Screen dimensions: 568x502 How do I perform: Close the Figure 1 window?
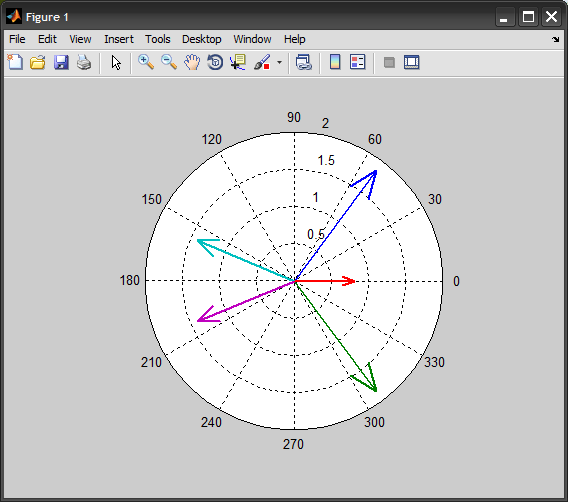pyautogui.click(x=551, y=17)
